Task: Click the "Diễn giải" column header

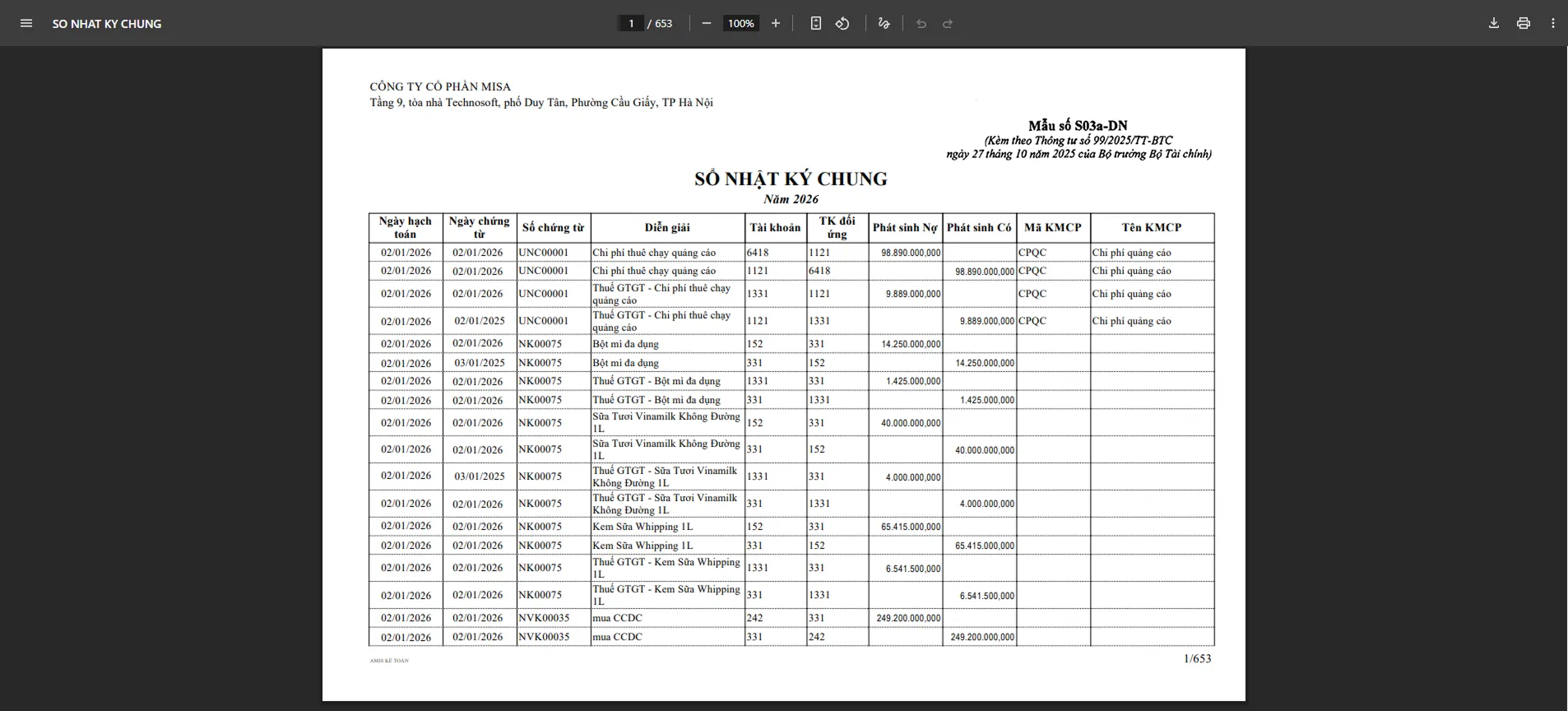Action: pos(667,228)
